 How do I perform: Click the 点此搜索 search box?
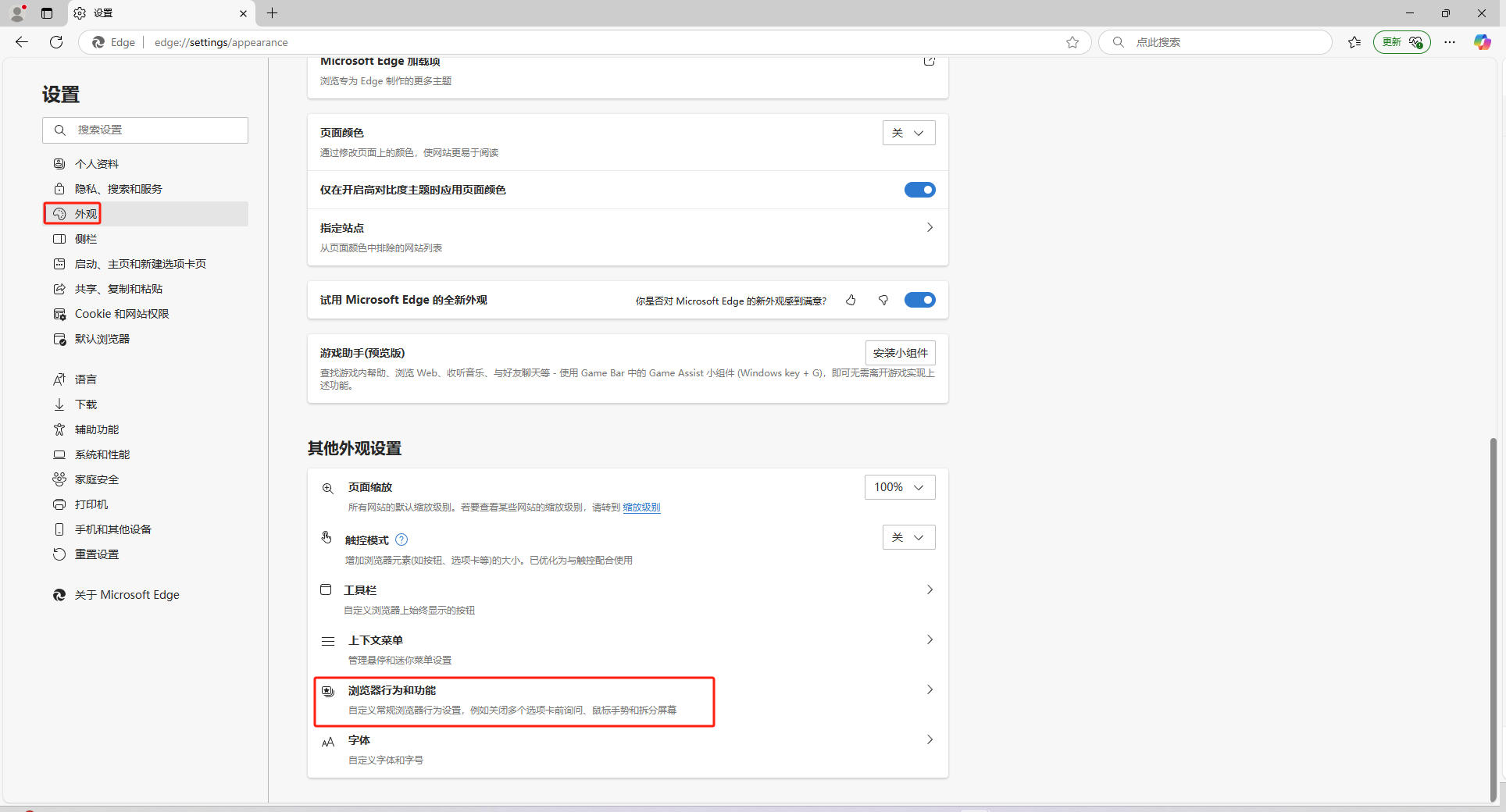pyautogui.click(x=1215, y=42)
